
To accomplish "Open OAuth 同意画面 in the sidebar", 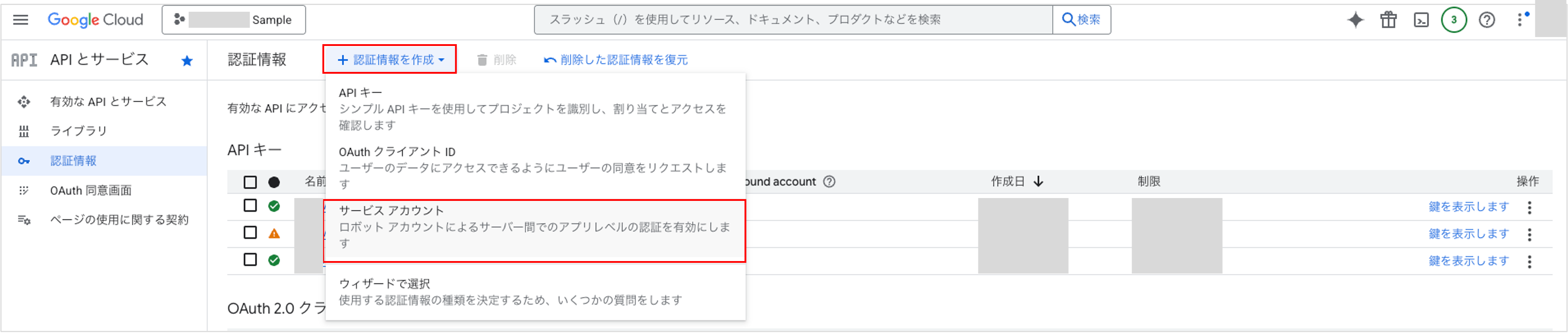I will pyautogui.click(x=91, y=190).
